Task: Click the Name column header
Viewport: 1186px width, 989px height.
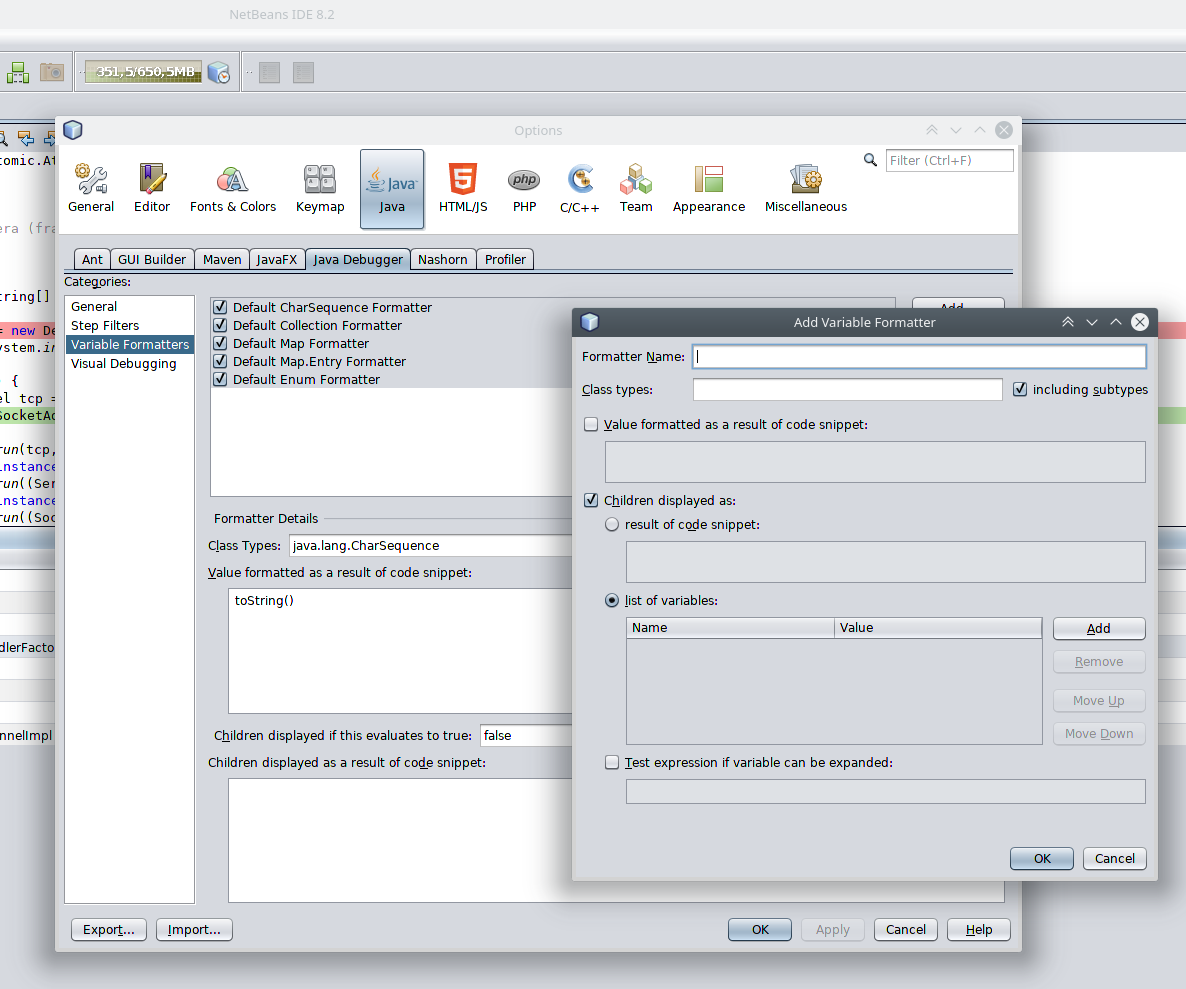Action: tap(731, 628)
